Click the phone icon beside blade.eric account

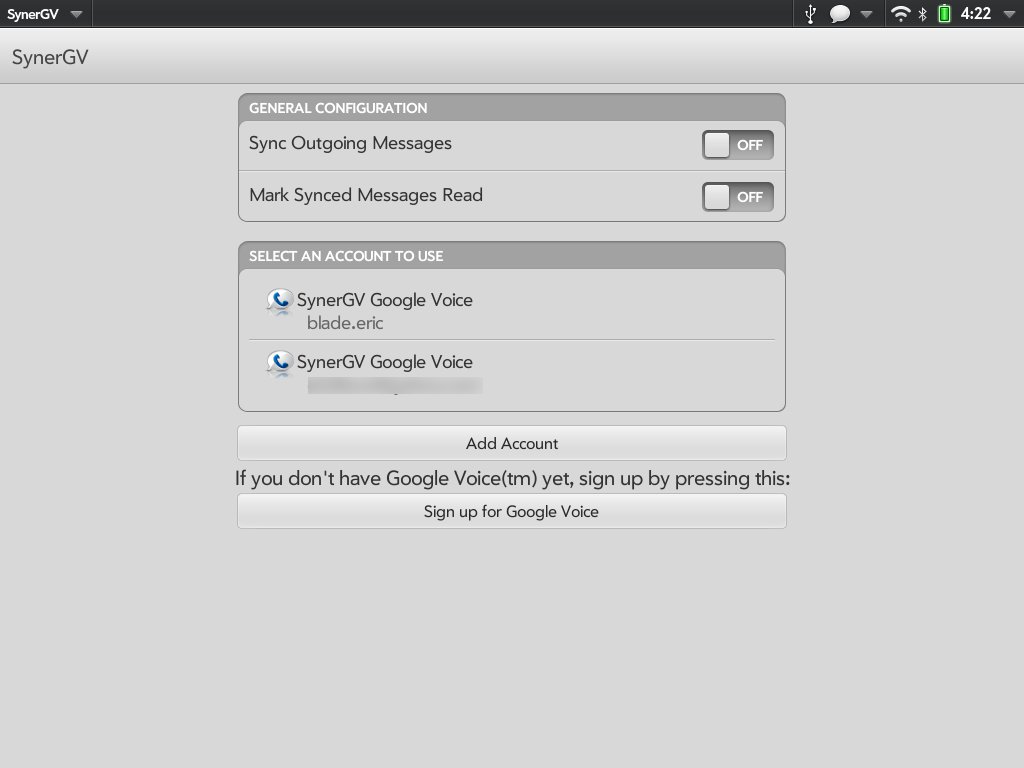(x=280, y=302)
